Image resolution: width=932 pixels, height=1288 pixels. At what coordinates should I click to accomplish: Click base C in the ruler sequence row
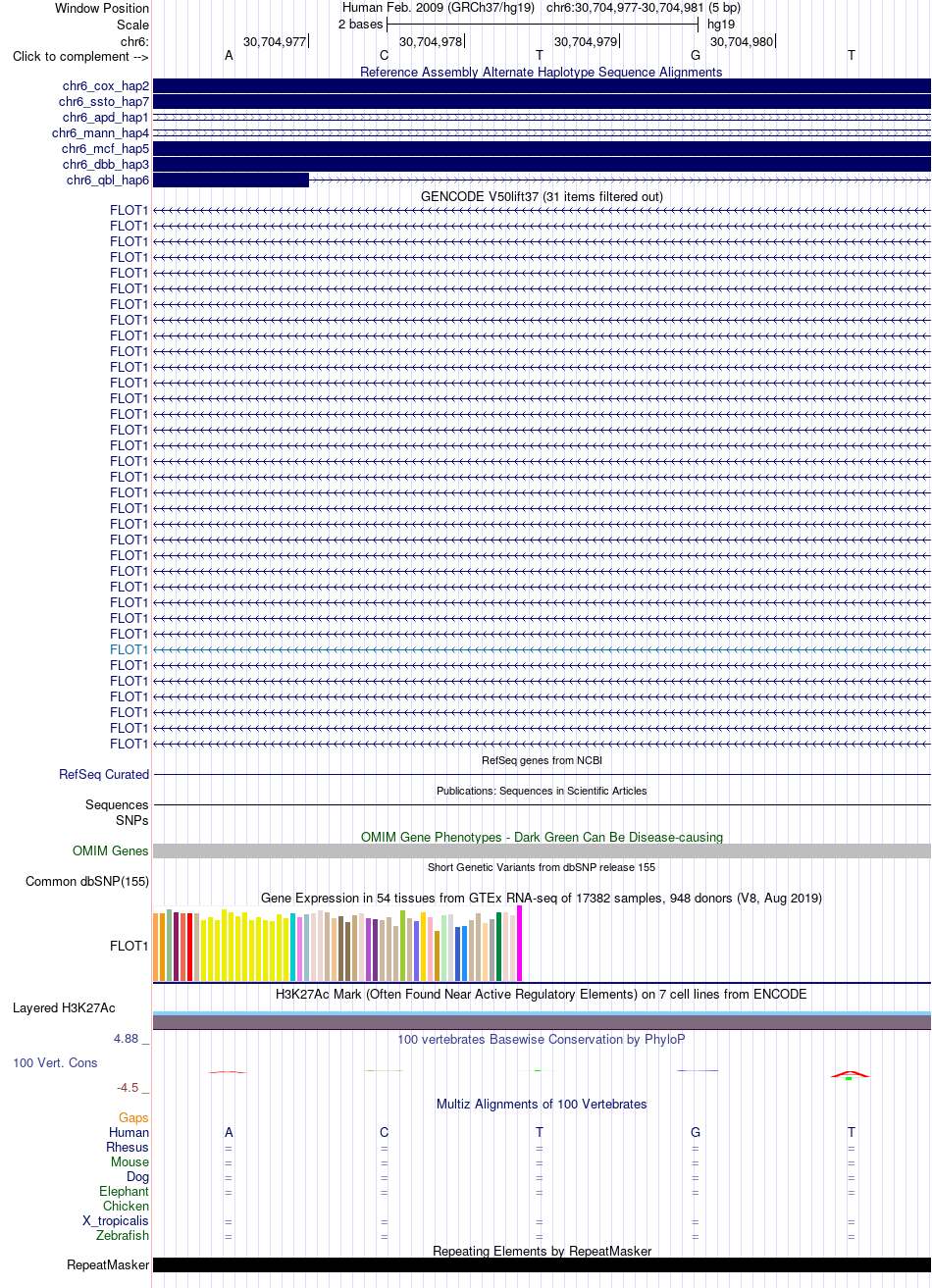tap(385, 56)
